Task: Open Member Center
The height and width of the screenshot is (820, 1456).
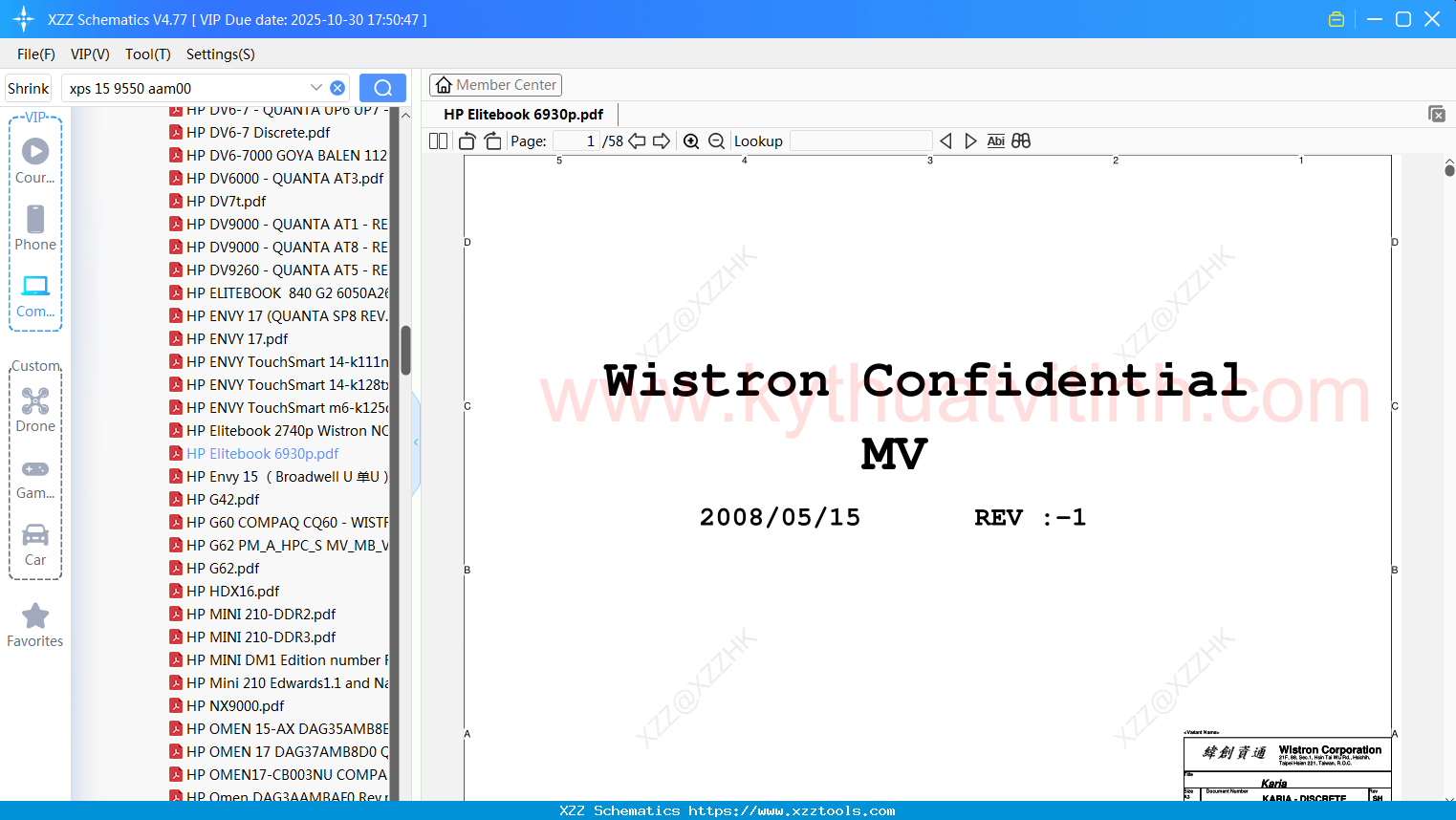Action: [x=495, y=85]
